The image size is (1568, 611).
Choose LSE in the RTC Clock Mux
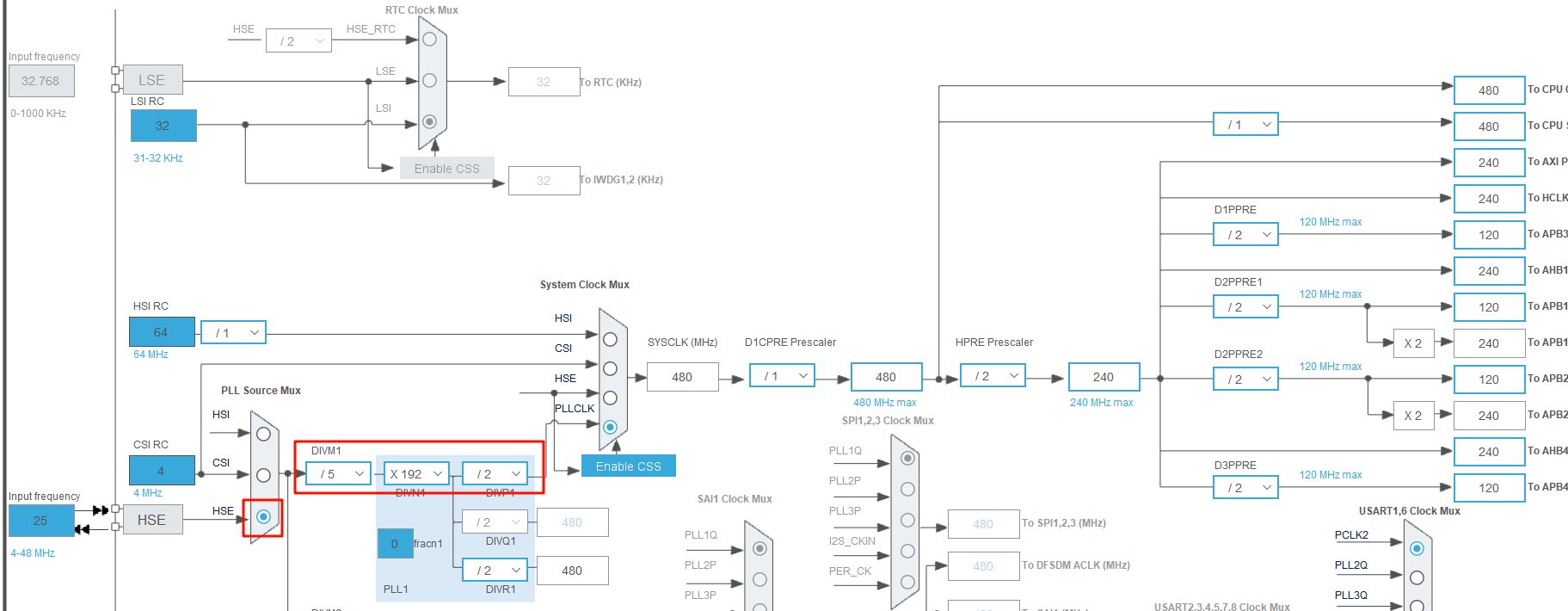[x=429, y=80]
